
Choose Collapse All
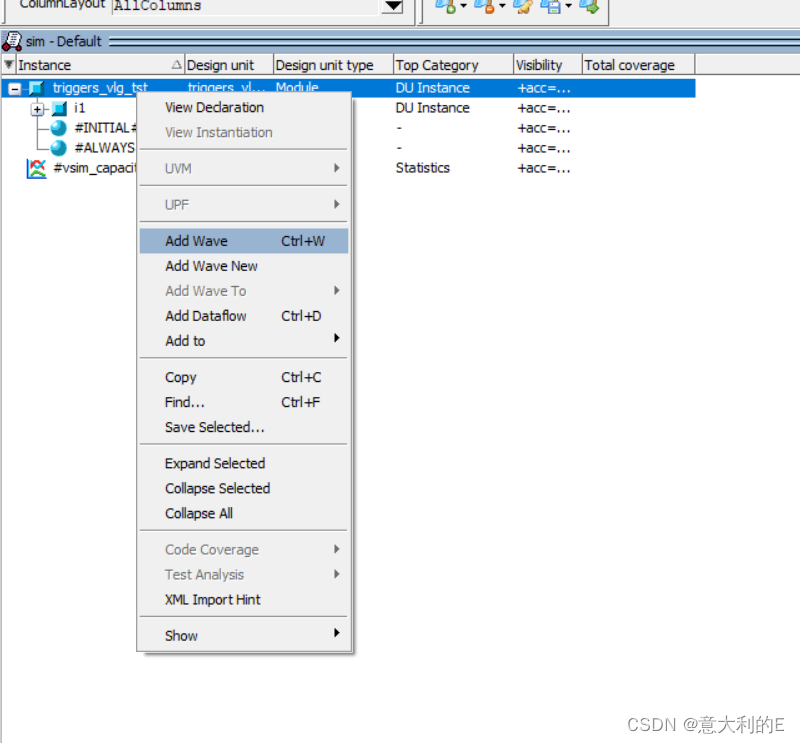pos(244,513)
